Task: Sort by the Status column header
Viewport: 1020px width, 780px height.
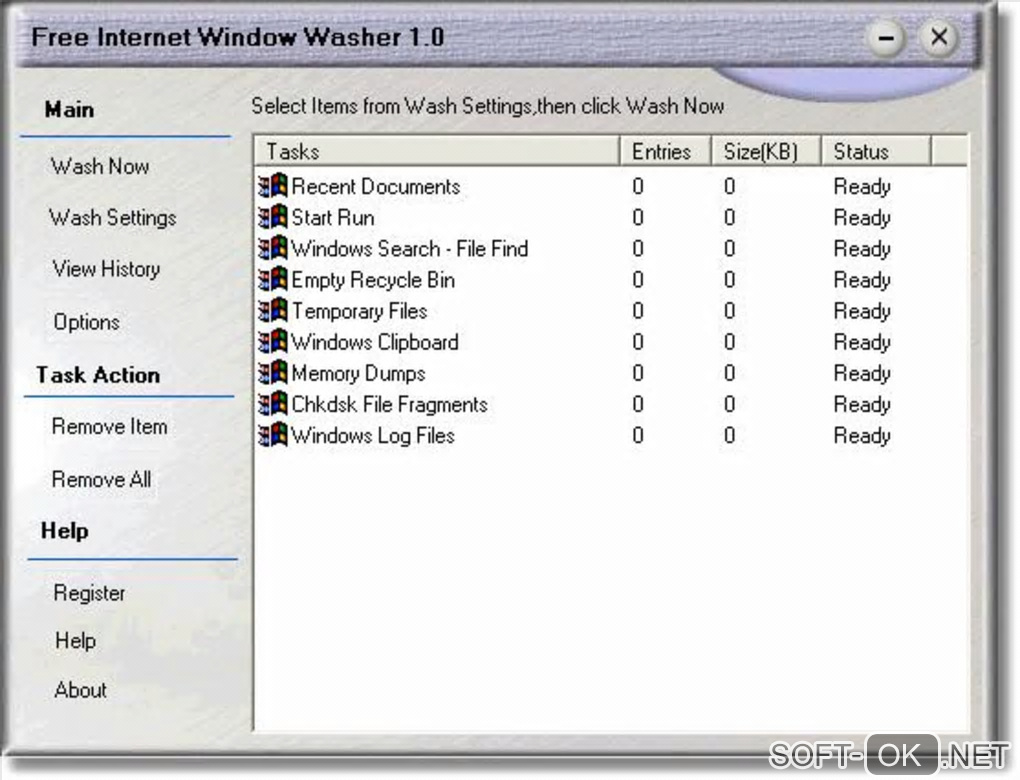Action: 876,152
